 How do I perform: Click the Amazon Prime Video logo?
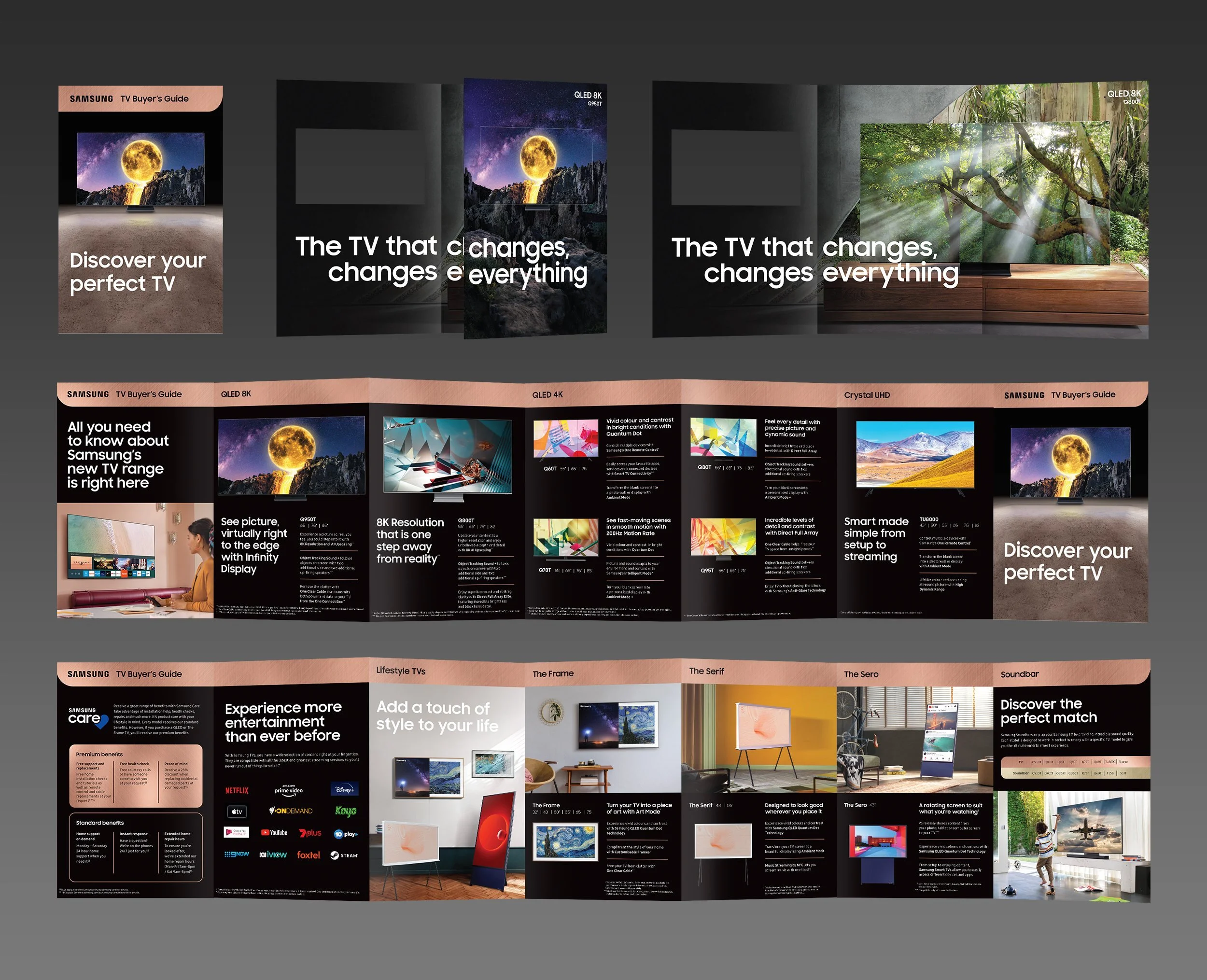tap(289, 789)
